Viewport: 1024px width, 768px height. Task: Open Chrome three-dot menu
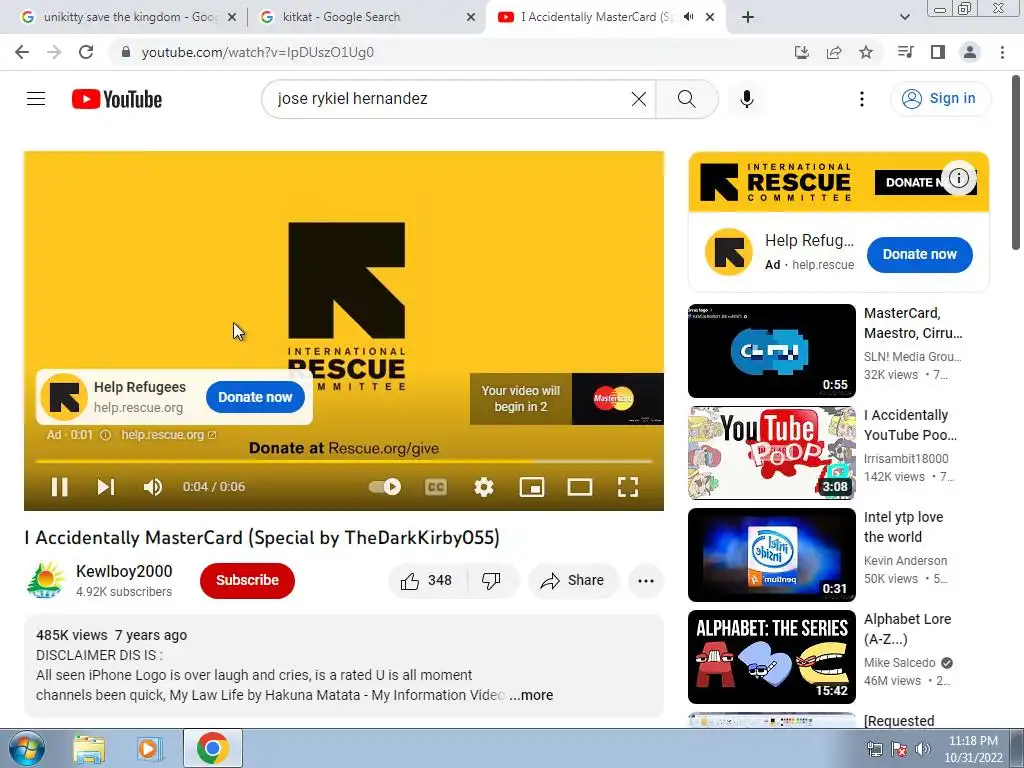pos(1002,52)
